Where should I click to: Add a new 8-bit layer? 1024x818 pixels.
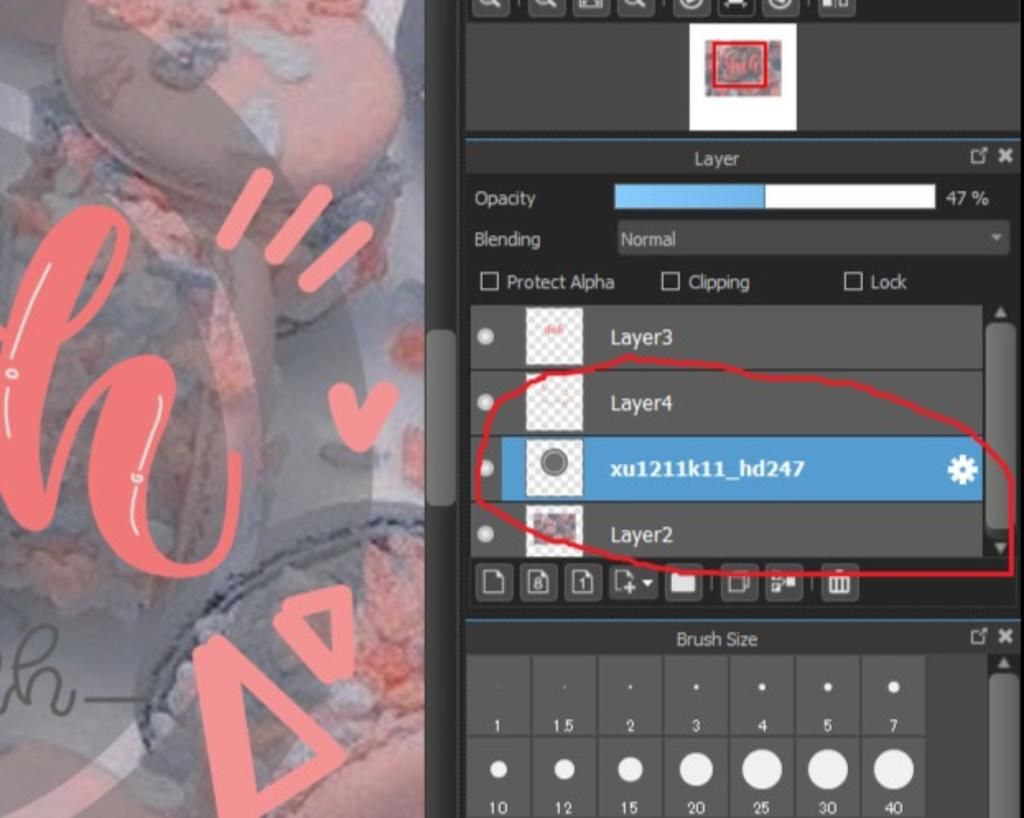(x=537, y=581)
